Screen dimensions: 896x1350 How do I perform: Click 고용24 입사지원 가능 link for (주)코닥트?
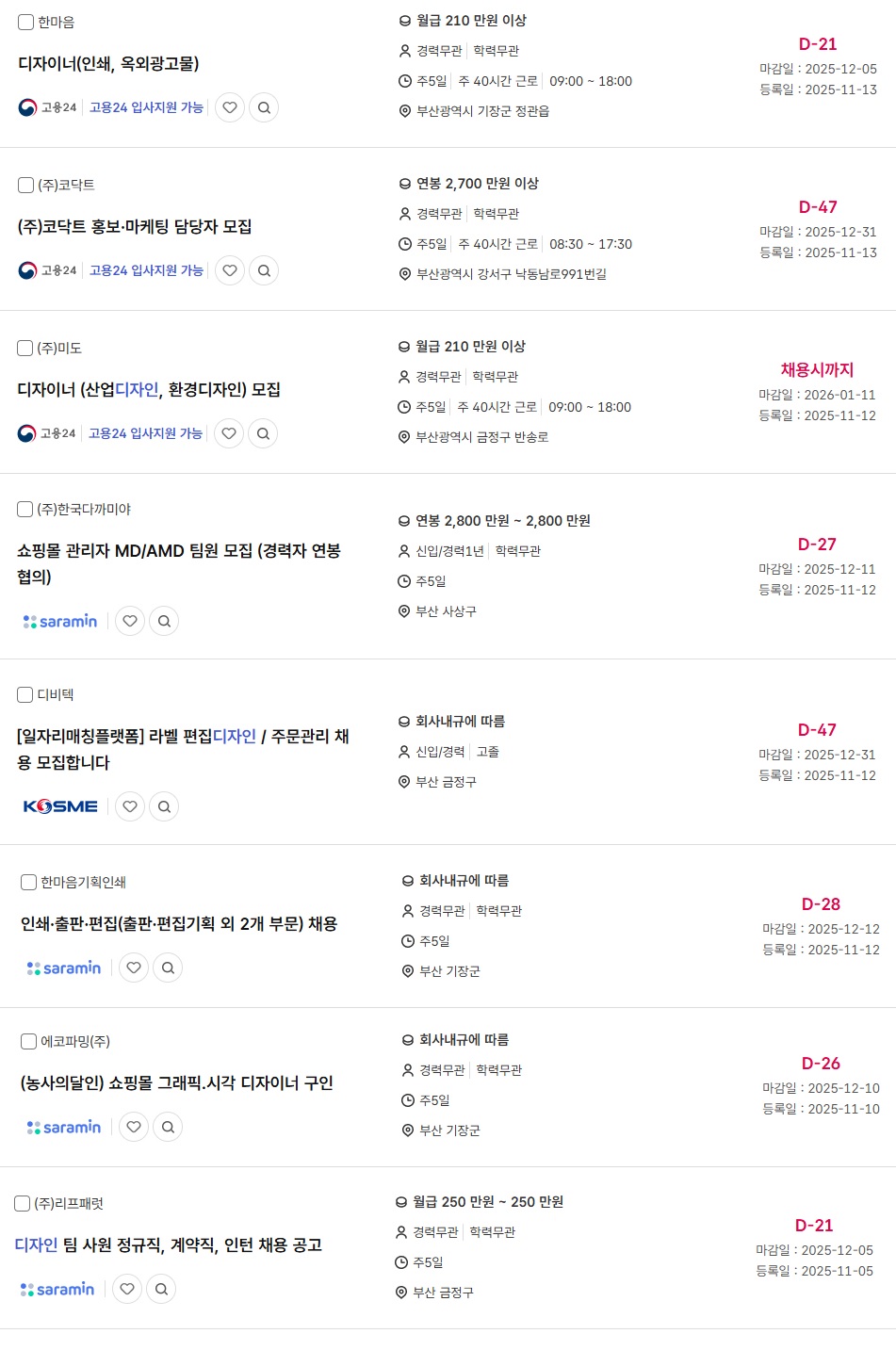pyautogui.click(x=146, y=270)
